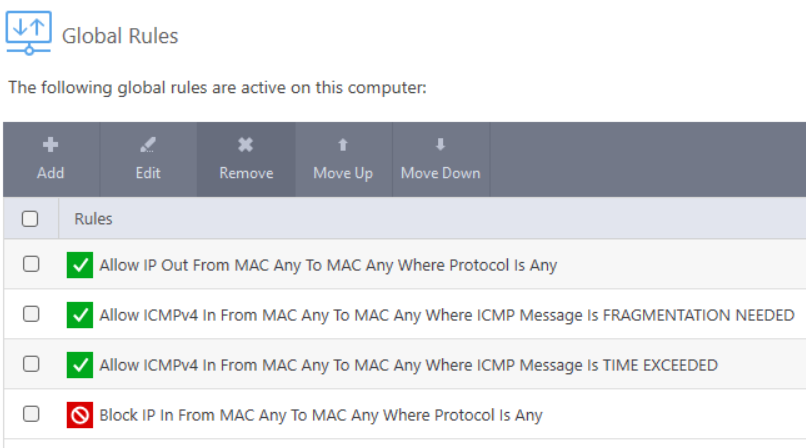Check the Allow IP Out rule checkbox

tap(31, 264)
